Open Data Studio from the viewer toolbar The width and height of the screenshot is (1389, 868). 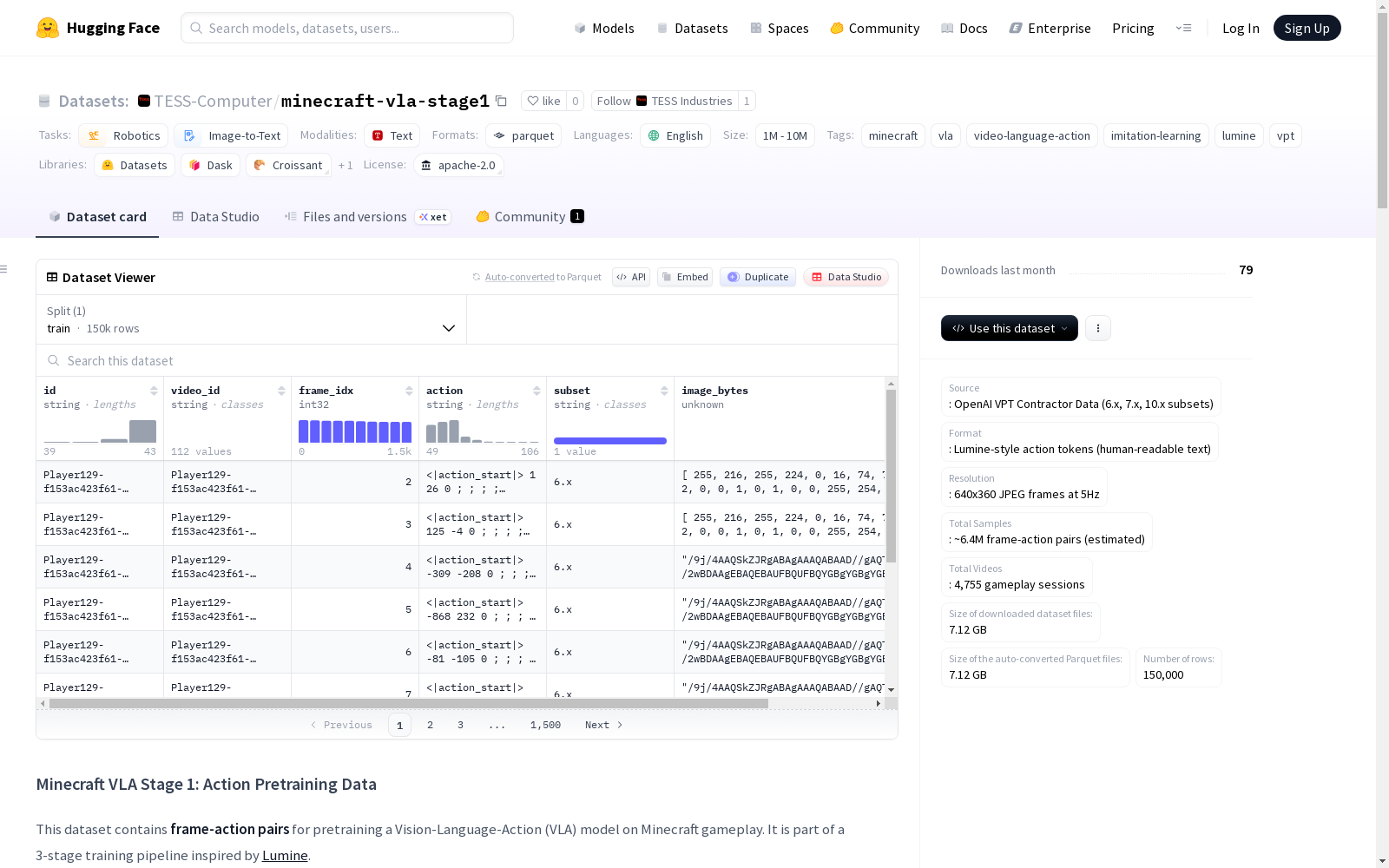click(846, 277)
